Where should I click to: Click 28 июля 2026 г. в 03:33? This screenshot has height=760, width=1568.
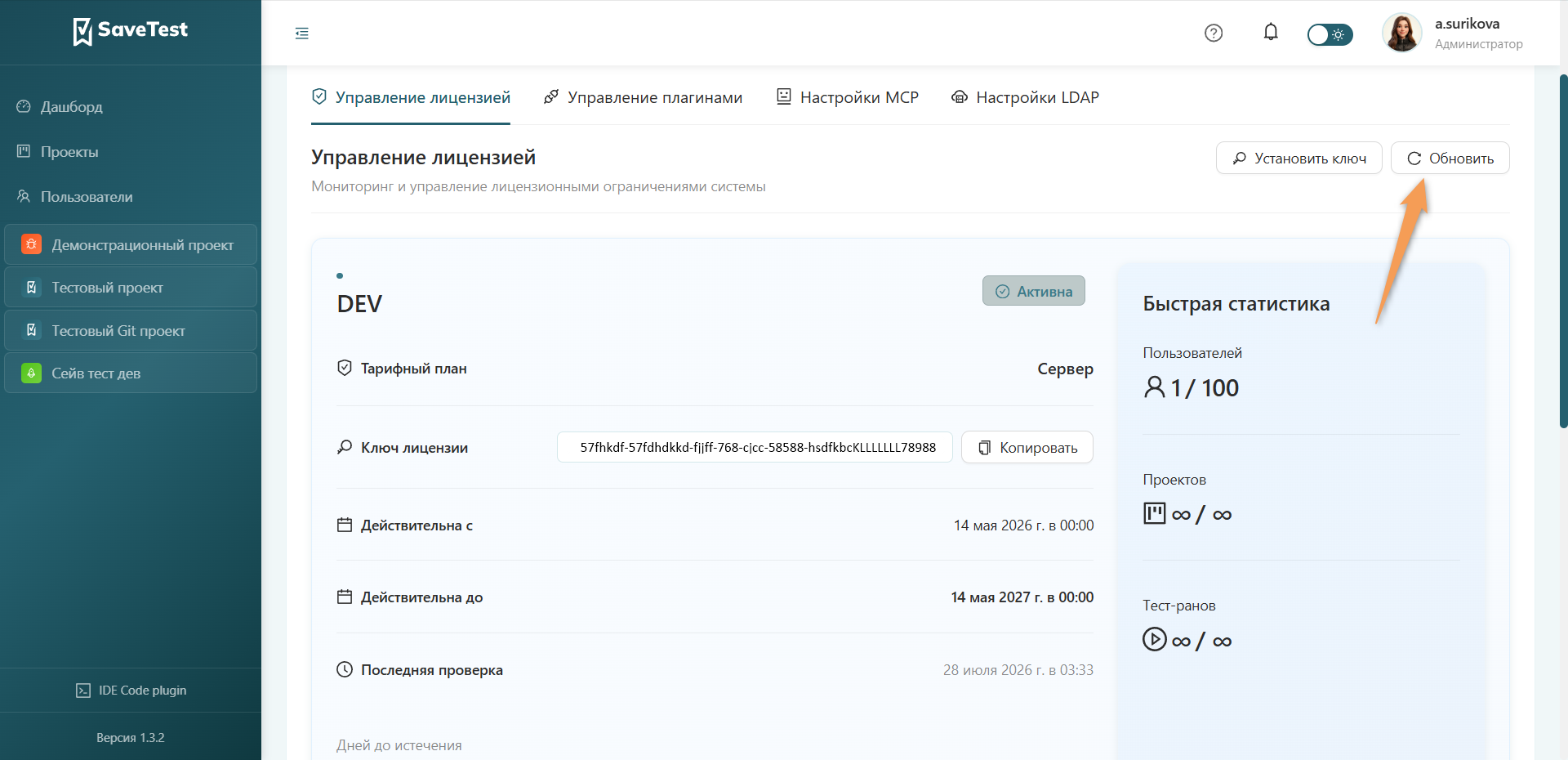pos(1018,670)
